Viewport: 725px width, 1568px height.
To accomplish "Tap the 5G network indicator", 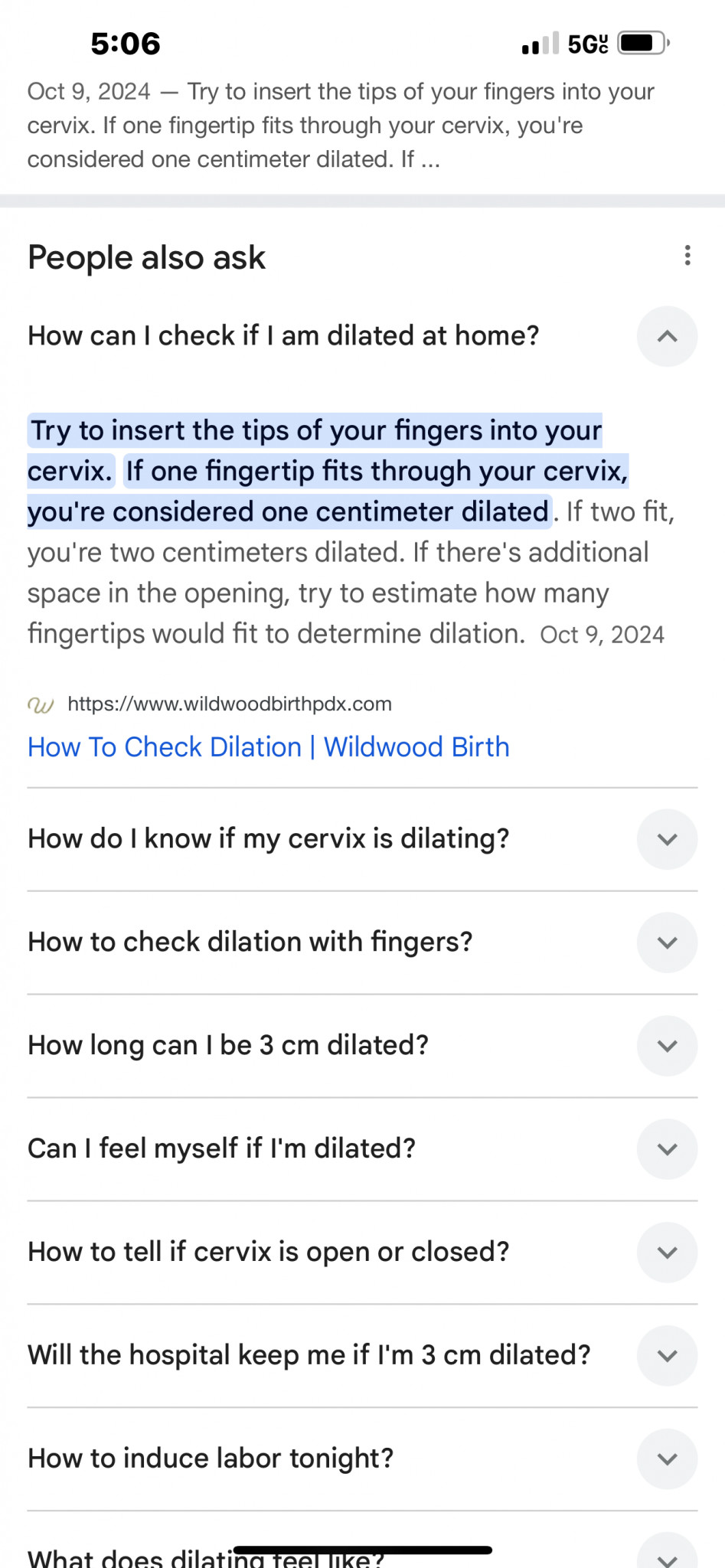I will (588, 44).
